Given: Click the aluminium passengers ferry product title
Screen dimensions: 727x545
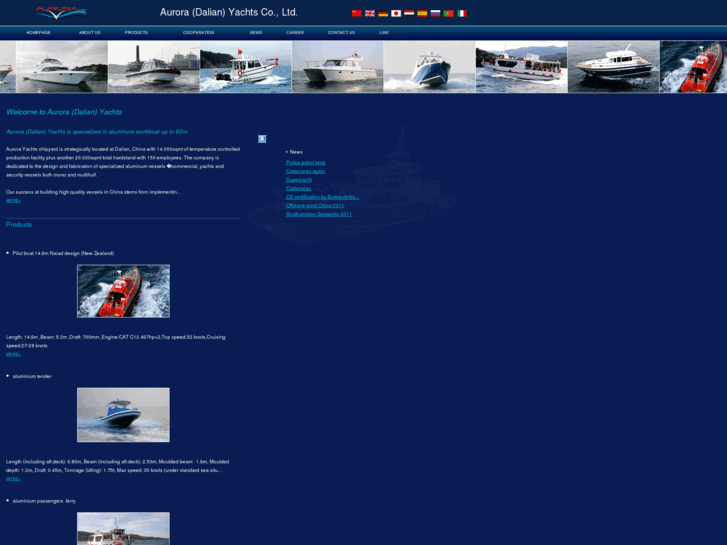Looking at the screenshot, I should point(44,501).
